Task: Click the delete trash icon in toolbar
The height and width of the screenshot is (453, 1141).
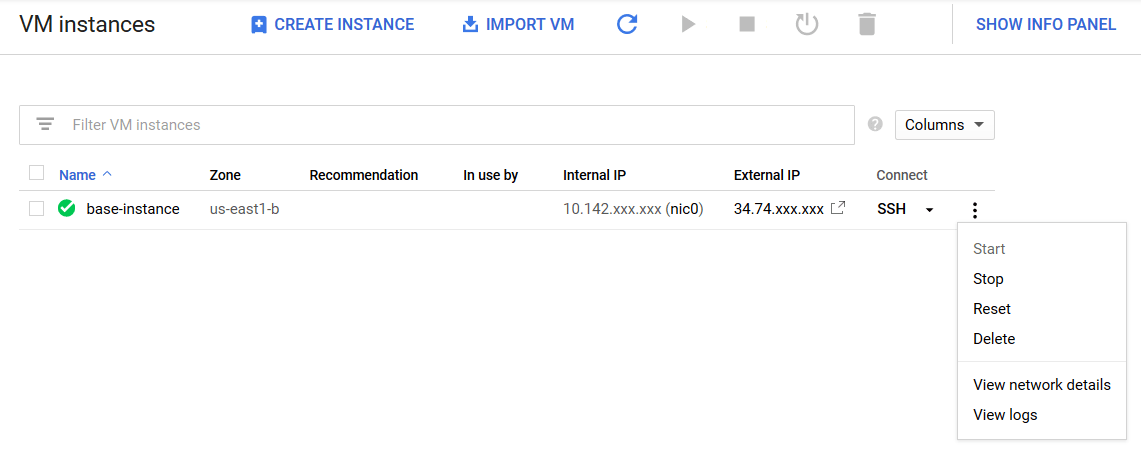Action: [867, 24]
